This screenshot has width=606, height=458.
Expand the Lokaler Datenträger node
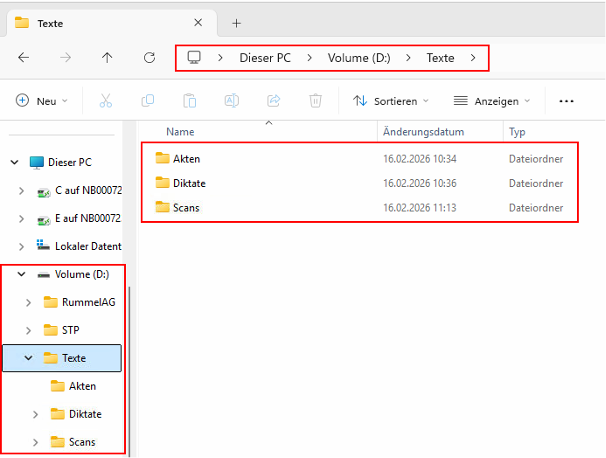pos(21,247)
